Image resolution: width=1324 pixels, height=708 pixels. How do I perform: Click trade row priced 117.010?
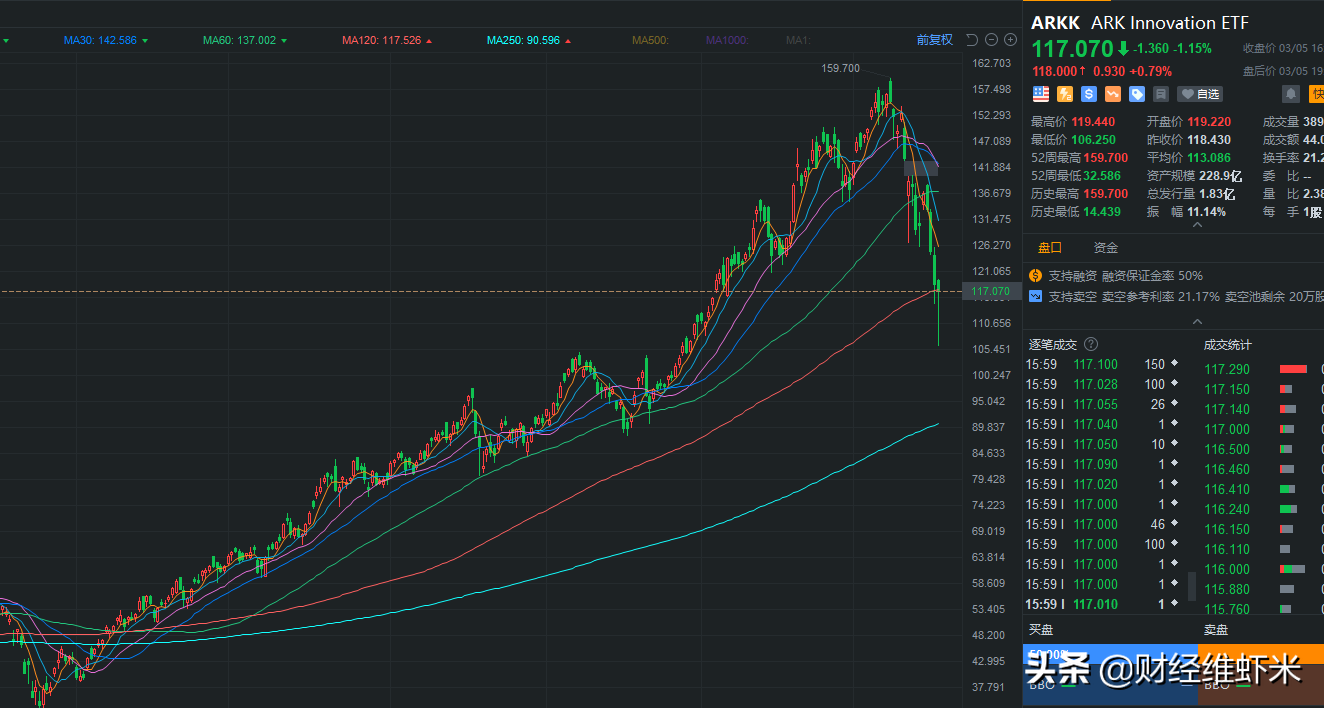(1103, 604)
